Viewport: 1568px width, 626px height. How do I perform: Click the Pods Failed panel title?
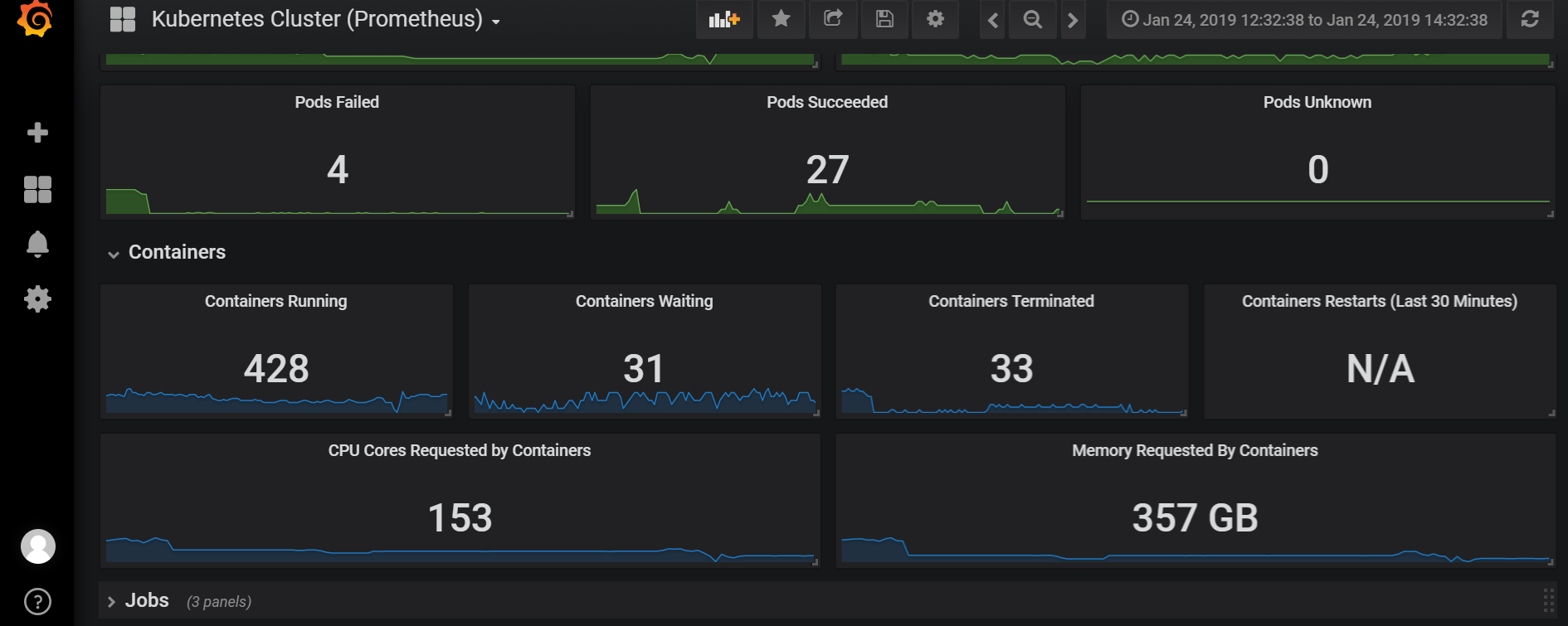337,102
